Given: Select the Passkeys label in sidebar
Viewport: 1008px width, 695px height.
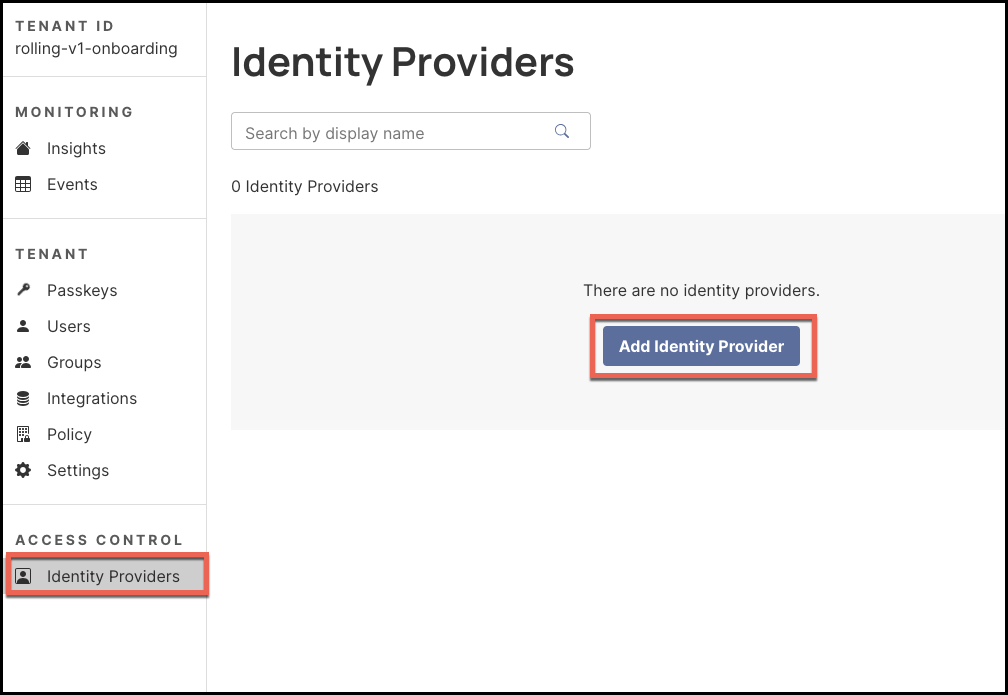Looking at the screenshot, I should (82, 290).
